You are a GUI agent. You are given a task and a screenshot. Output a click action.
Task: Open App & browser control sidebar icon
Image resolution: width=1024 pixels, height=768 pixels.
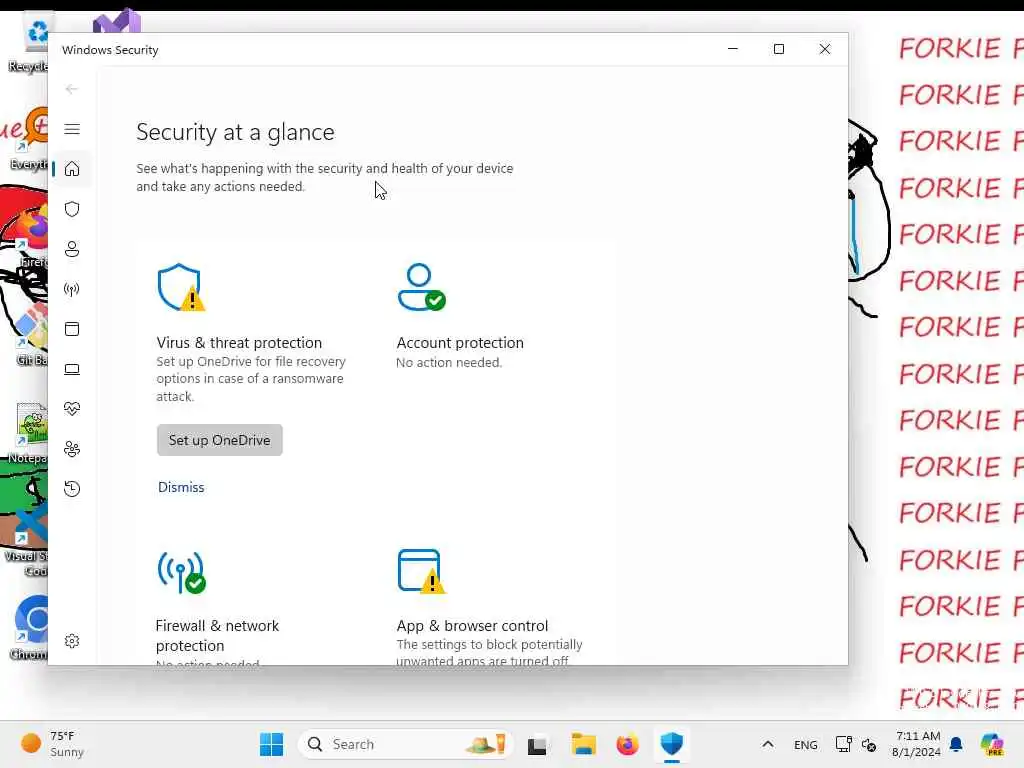point(72,328)
